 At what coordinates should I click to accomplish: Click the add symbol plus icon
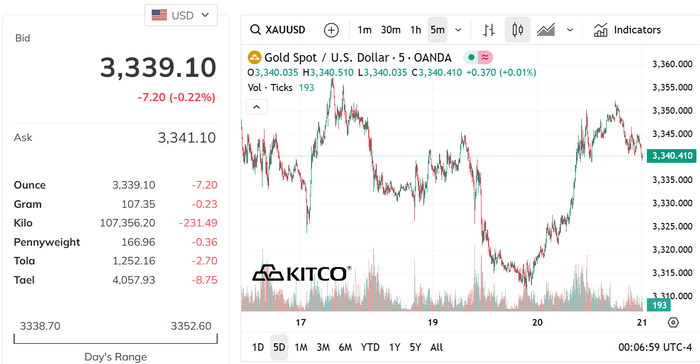331,30
